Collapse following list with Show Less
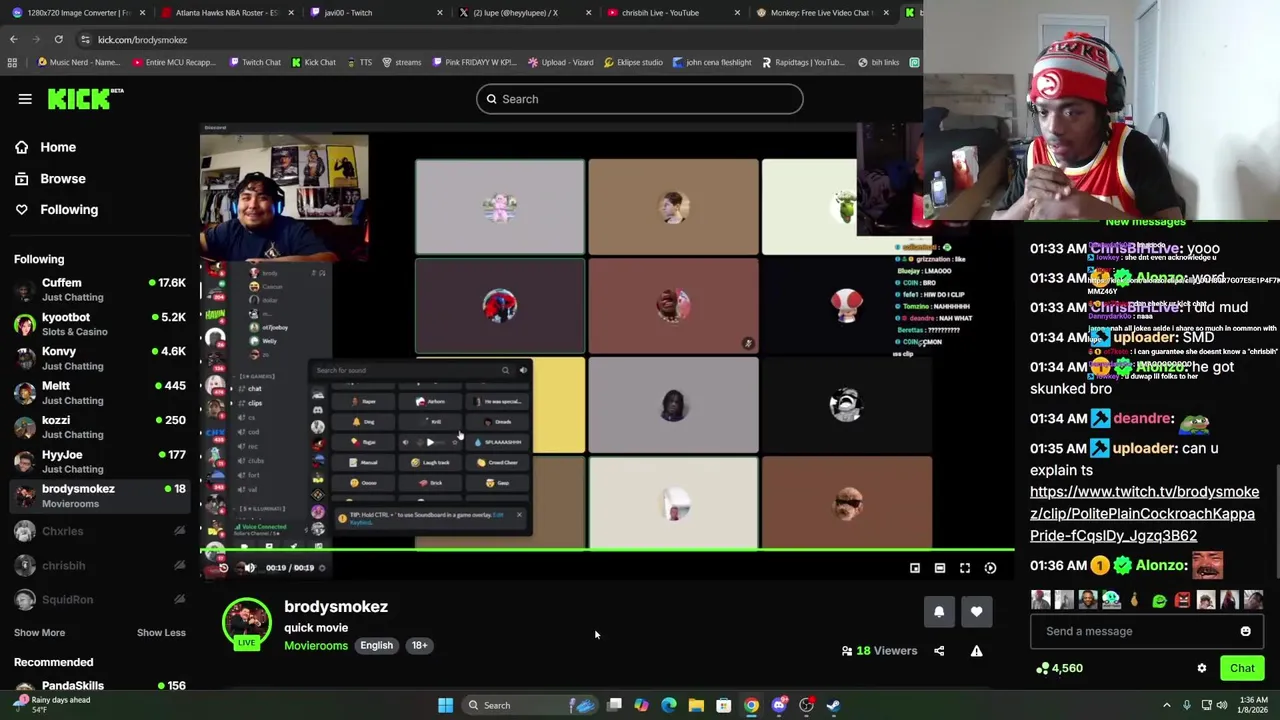Viewport: 1280px width, 720px height. 161,632
